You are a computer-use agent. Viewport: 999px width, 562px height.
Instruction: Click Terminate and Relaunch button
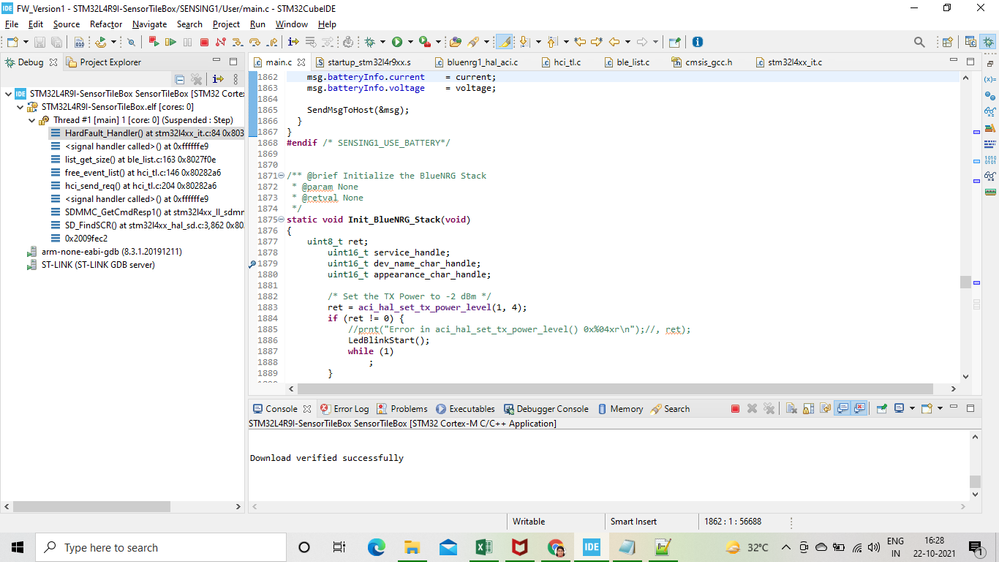pos(154,42)
